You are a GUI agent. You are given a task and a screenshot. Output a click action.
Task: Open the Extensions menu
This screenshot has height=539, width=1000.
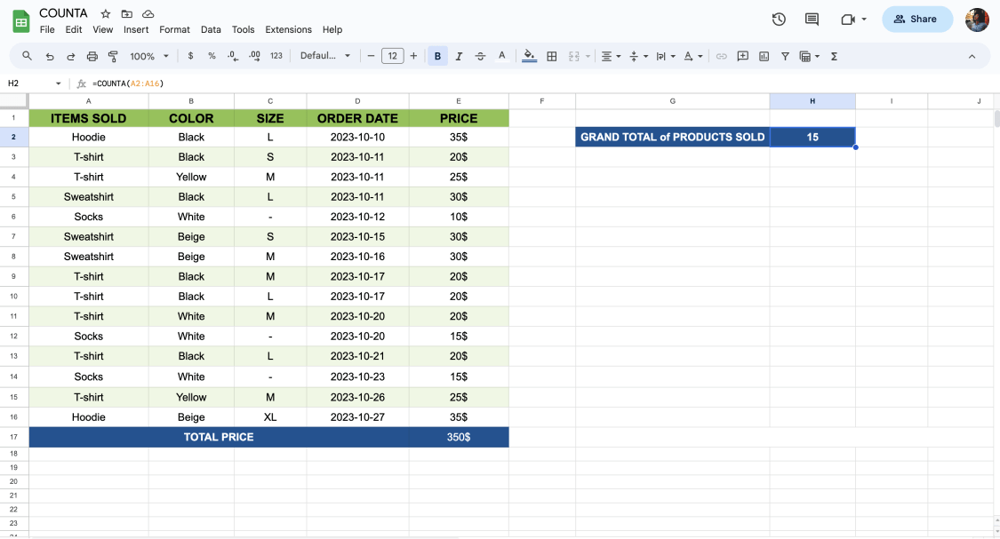[x=288, y=30]
